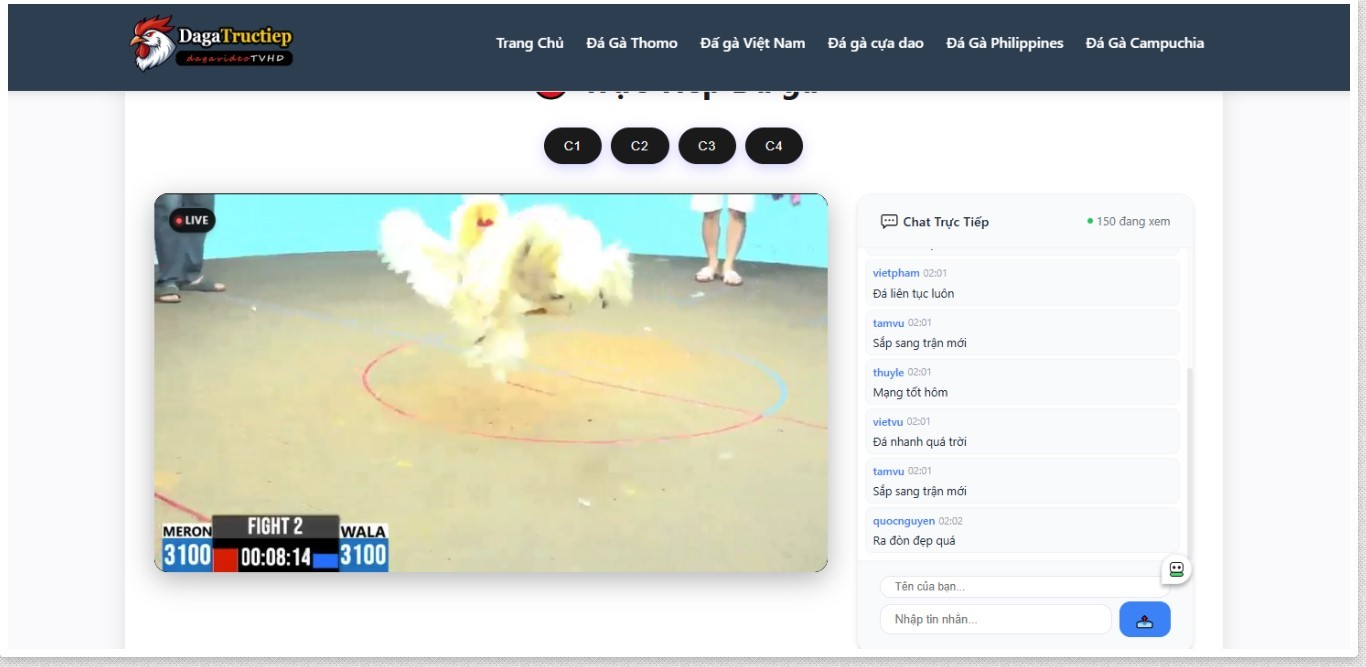The image size is (1366, 667).
Task: Click the green online viewers dot
Action: pos(1090,221)
